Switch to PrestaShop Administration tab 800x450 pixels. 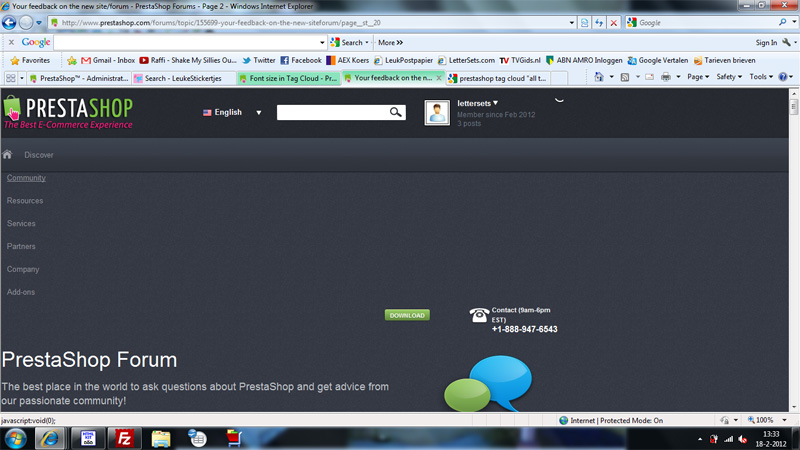coord(79,78)
